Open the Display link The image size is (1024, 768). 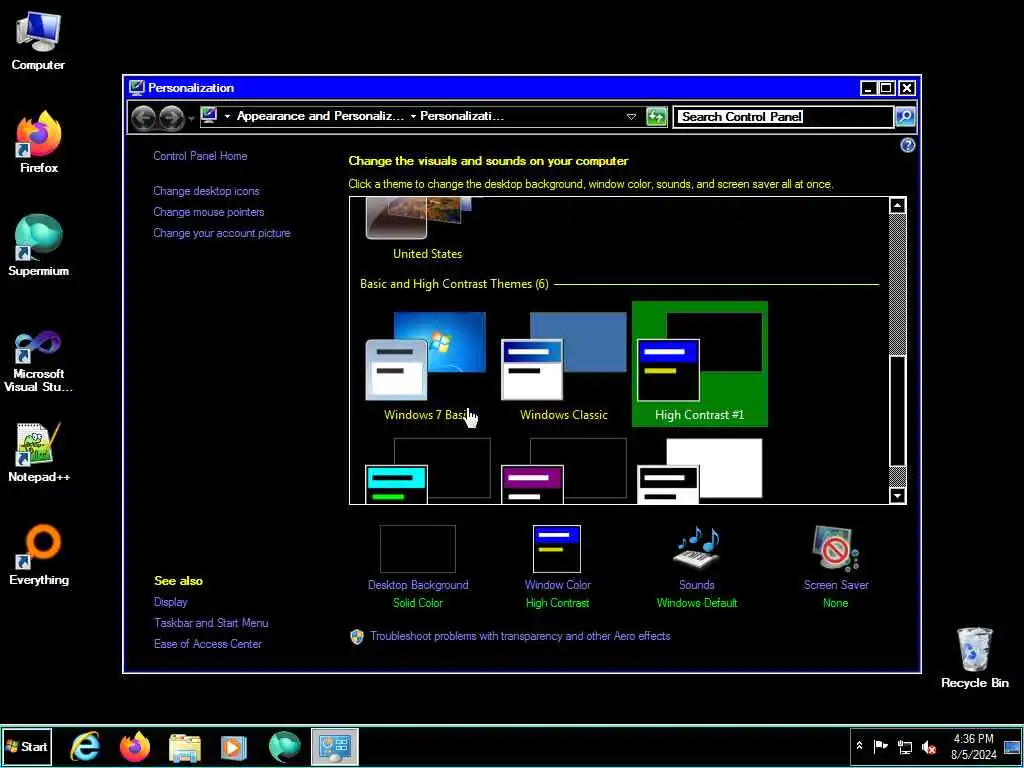click(x=170, y=601)
